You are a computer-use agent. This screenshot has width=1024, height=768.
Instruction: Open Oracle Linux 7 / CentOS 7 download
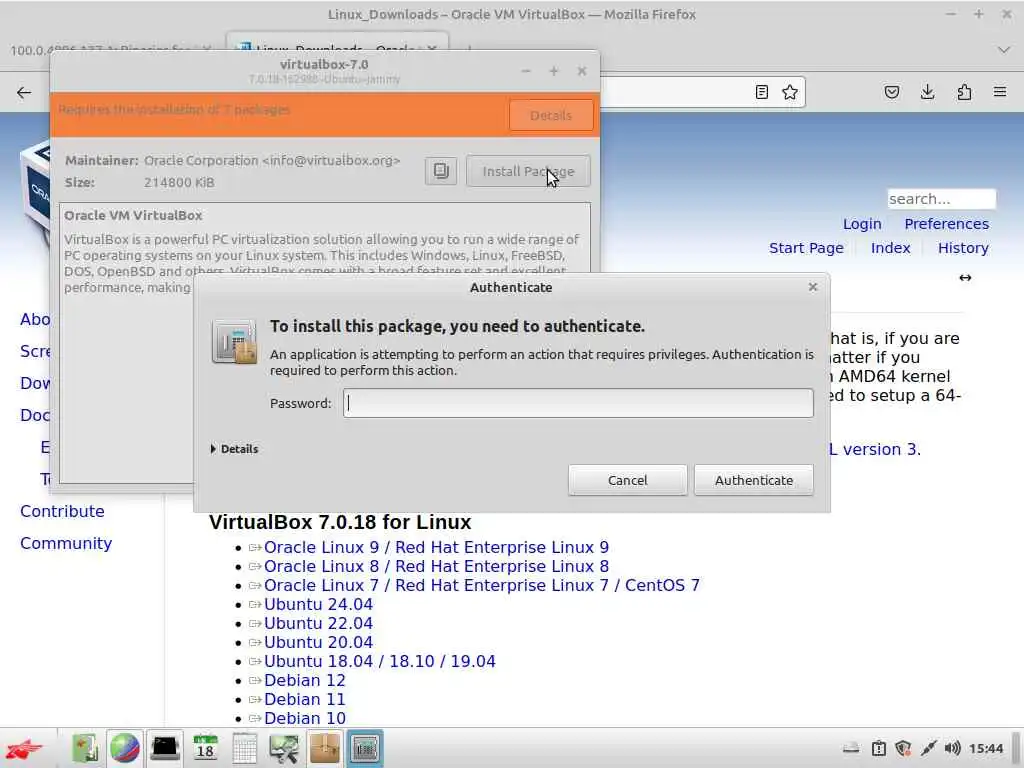[x=481, y=585]
